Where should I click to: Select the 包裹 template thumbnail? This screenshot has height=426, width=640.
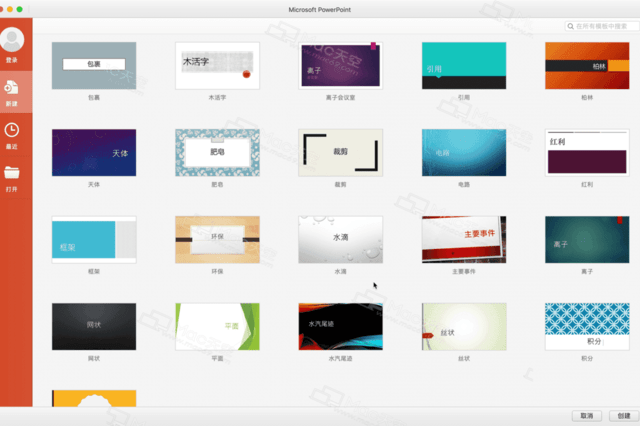(93, 65)
